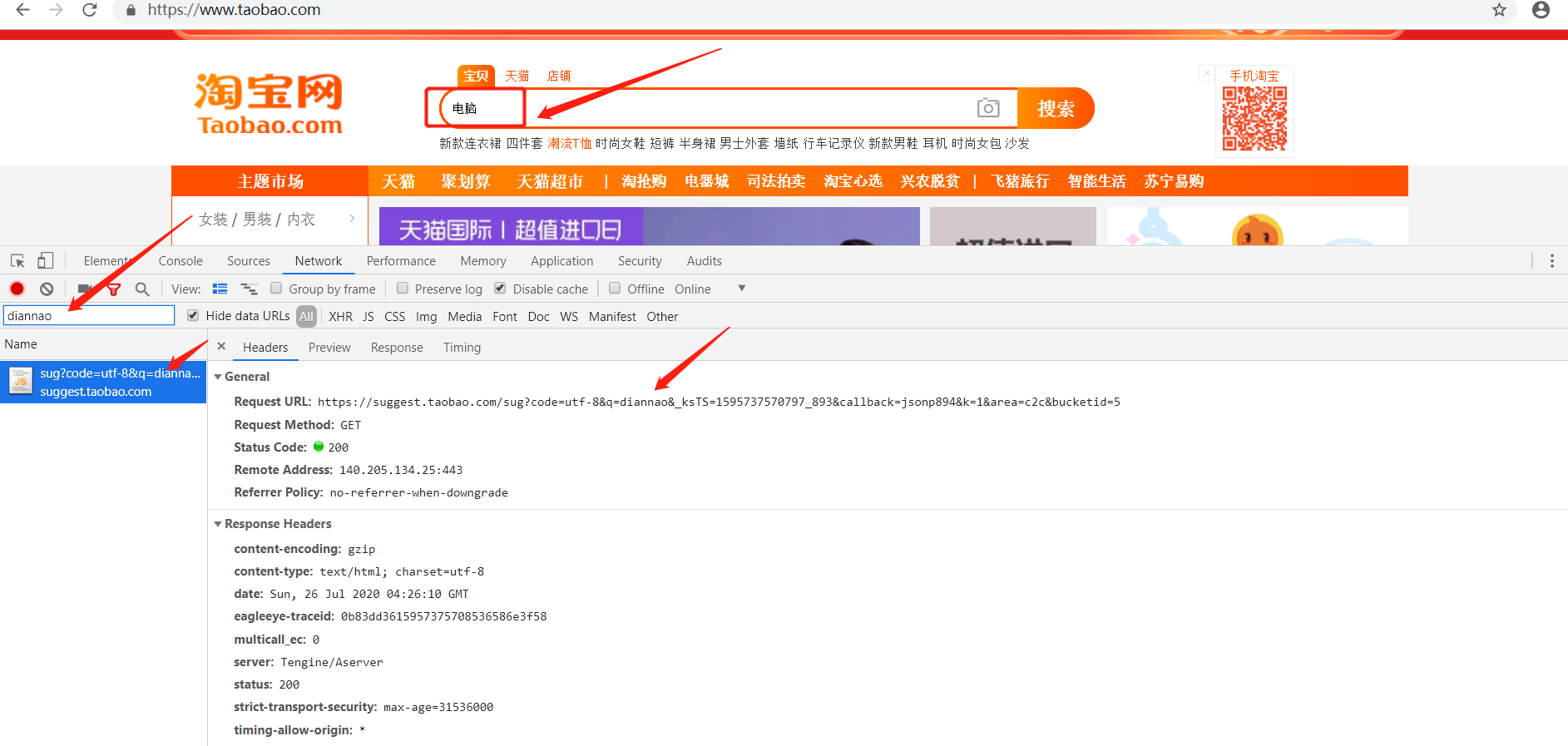This screenshot has height=746, width=1568.
Task: Filter requests by CSS
Action: (x=395, y=317)
